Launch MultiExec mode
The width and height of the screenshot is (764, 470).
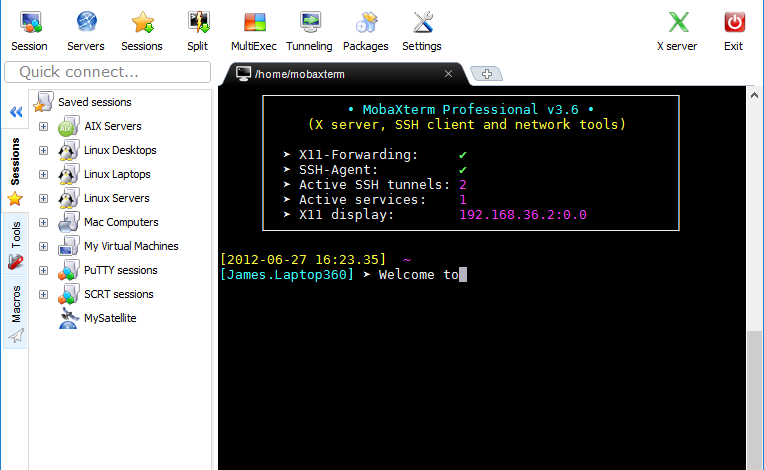point(254,31)
